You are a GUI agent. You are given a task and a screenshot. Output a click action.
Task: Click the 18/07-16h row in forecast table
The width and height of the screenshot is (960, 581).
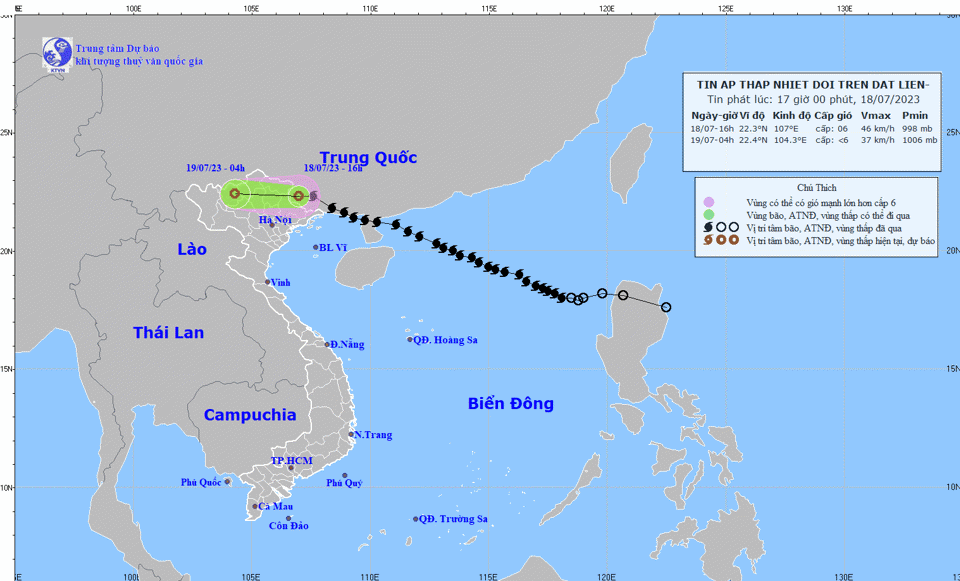click(x=813, y=128)
